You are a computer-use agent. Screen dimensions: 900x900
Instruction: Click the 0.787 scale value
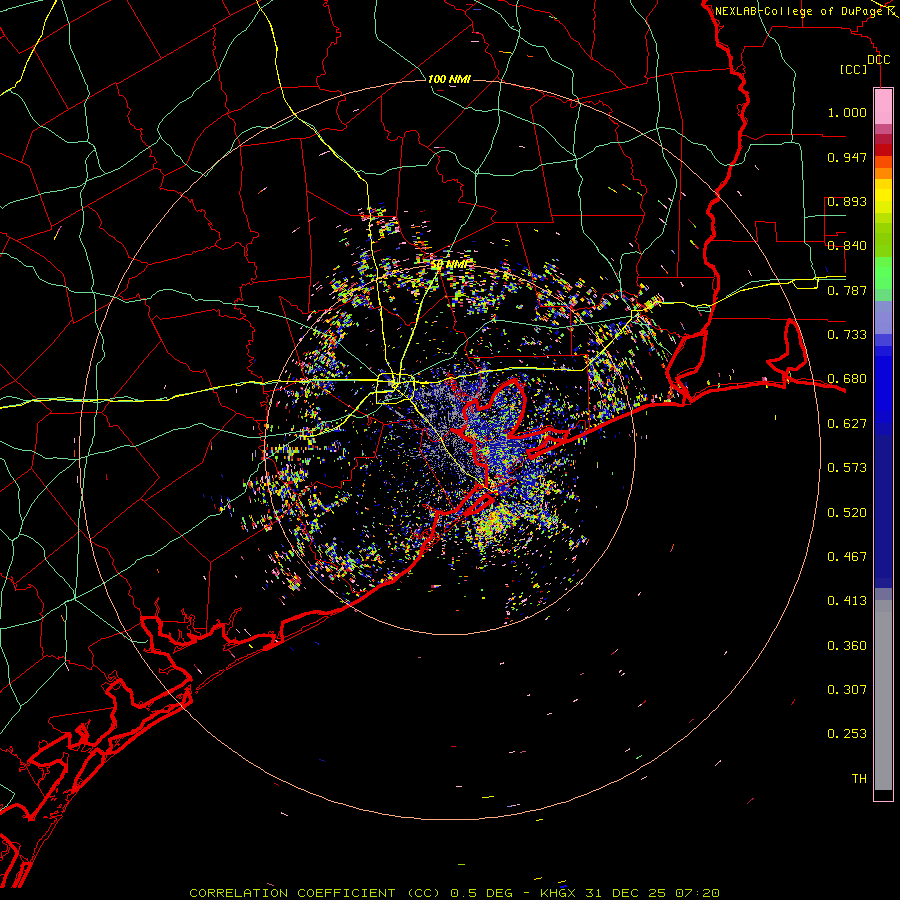(x=847, y=290)
